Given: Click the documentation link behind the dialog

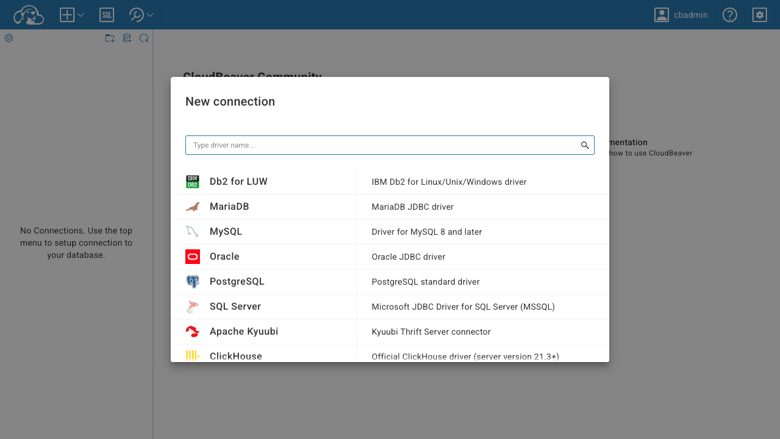Looking at the screenshot, I should (x=651, y=147).
